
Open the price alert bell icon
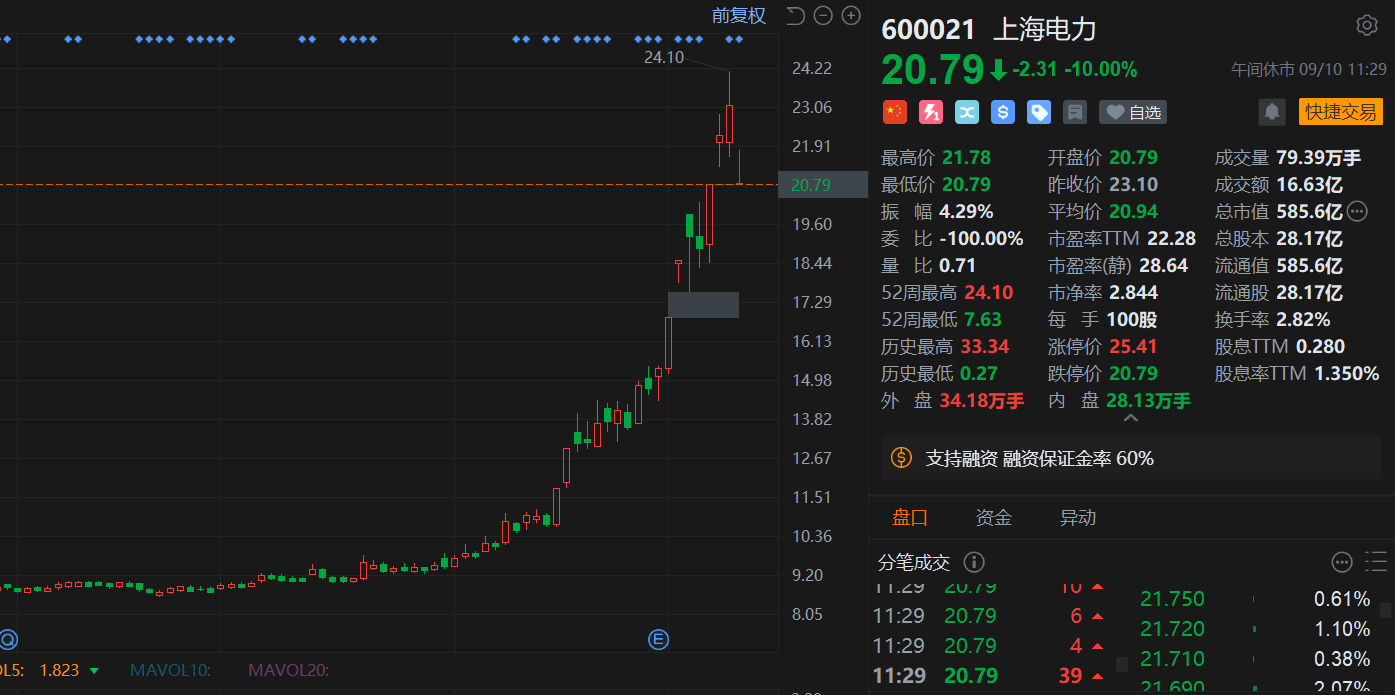[x=1272, y=112]
